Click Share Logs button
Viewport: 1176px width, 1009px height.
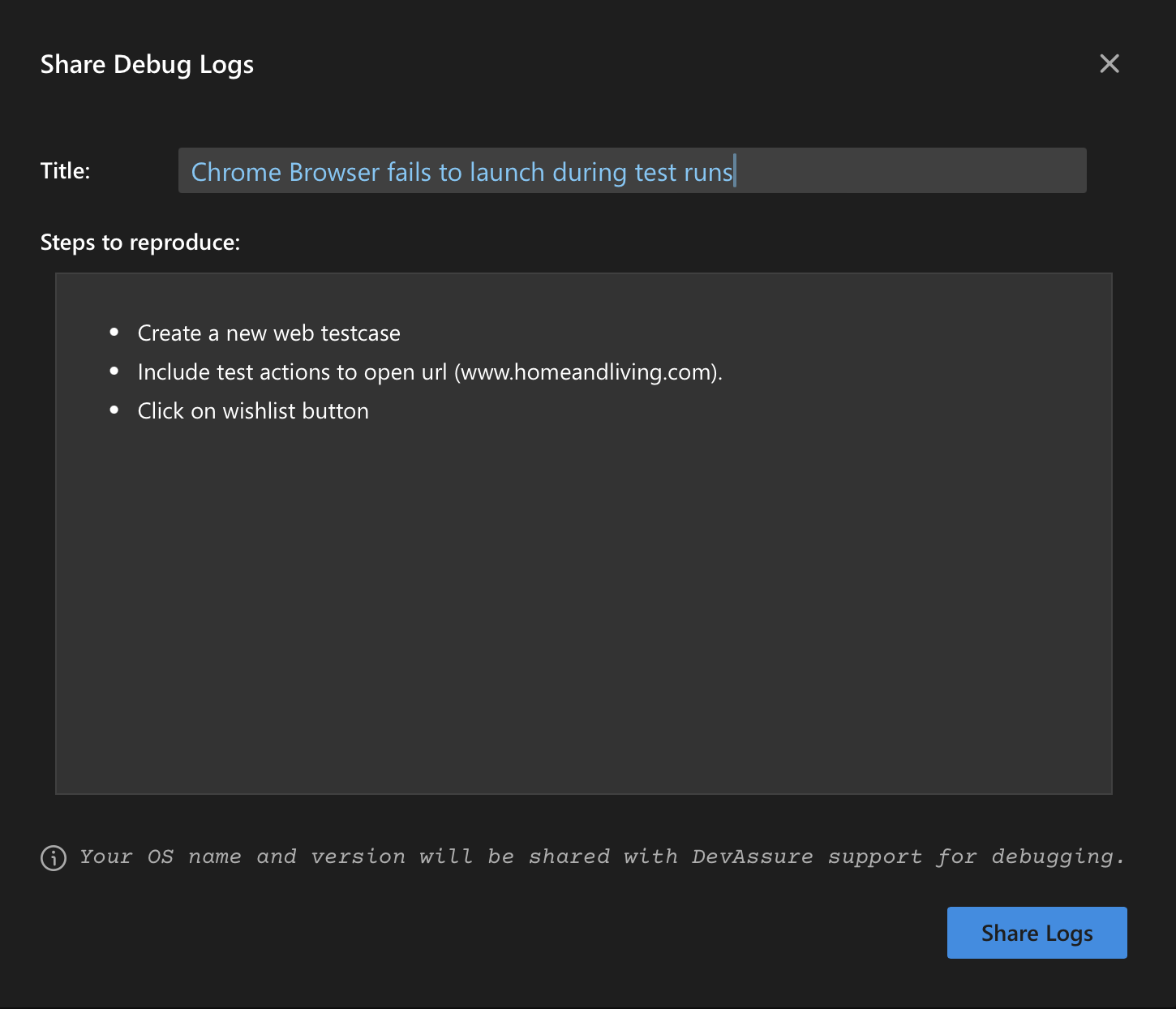[1037, 933]
